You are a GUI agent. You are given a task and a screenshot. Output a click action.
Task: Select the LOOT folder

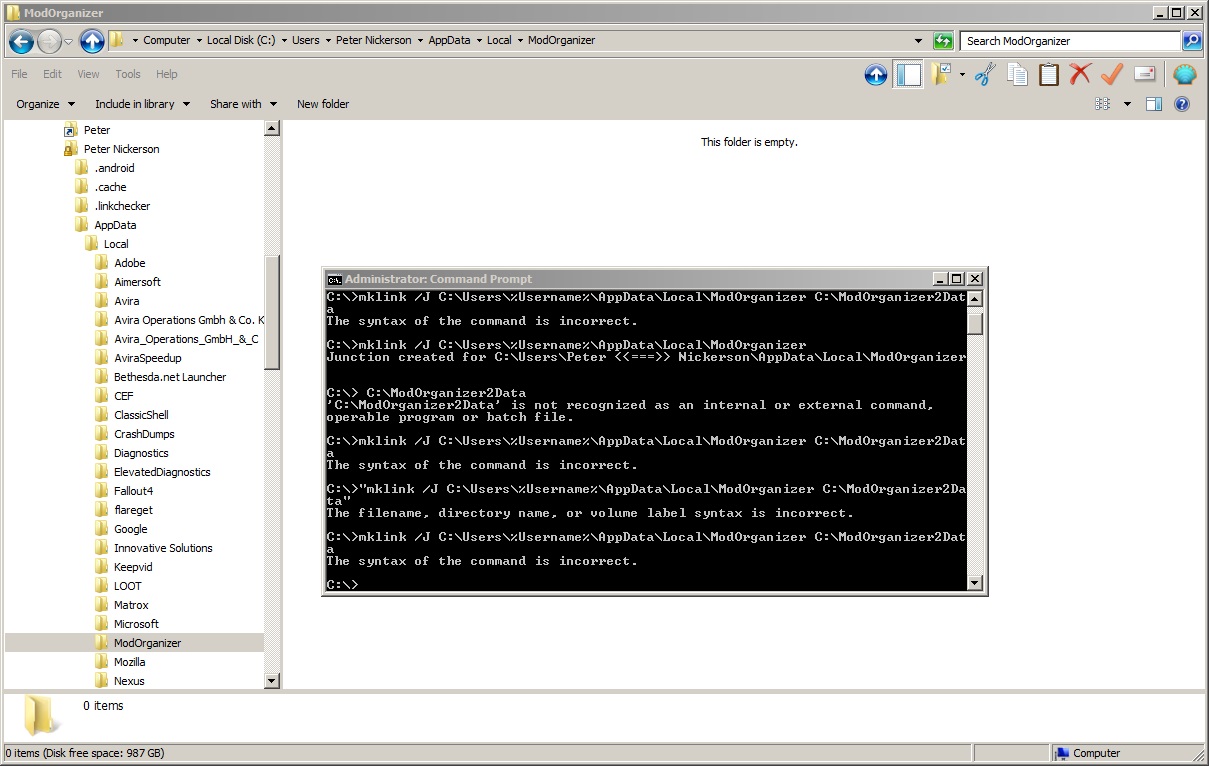127,586
